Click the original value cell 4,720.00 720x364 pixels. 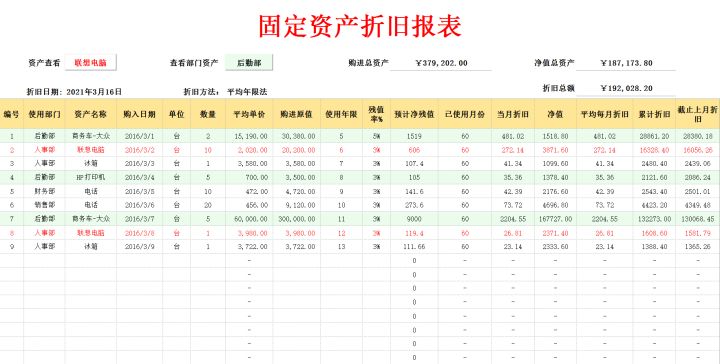click(297, 191)
